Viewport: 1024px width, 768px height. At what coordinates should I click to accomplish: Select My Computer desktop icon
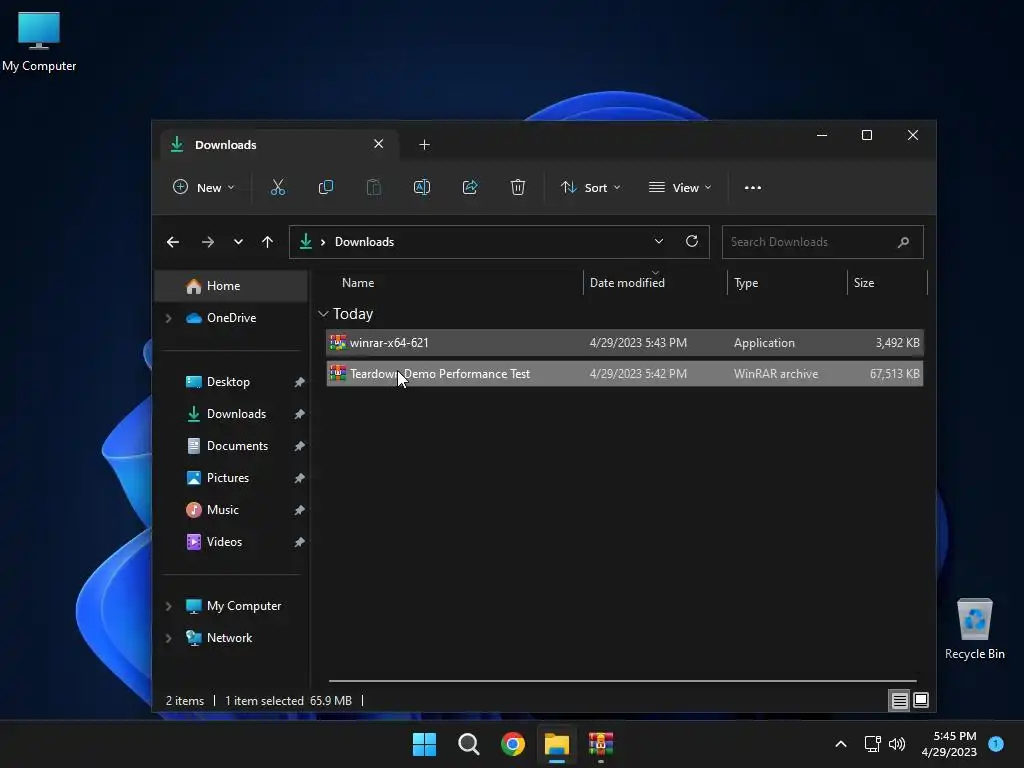coord(39,42)
